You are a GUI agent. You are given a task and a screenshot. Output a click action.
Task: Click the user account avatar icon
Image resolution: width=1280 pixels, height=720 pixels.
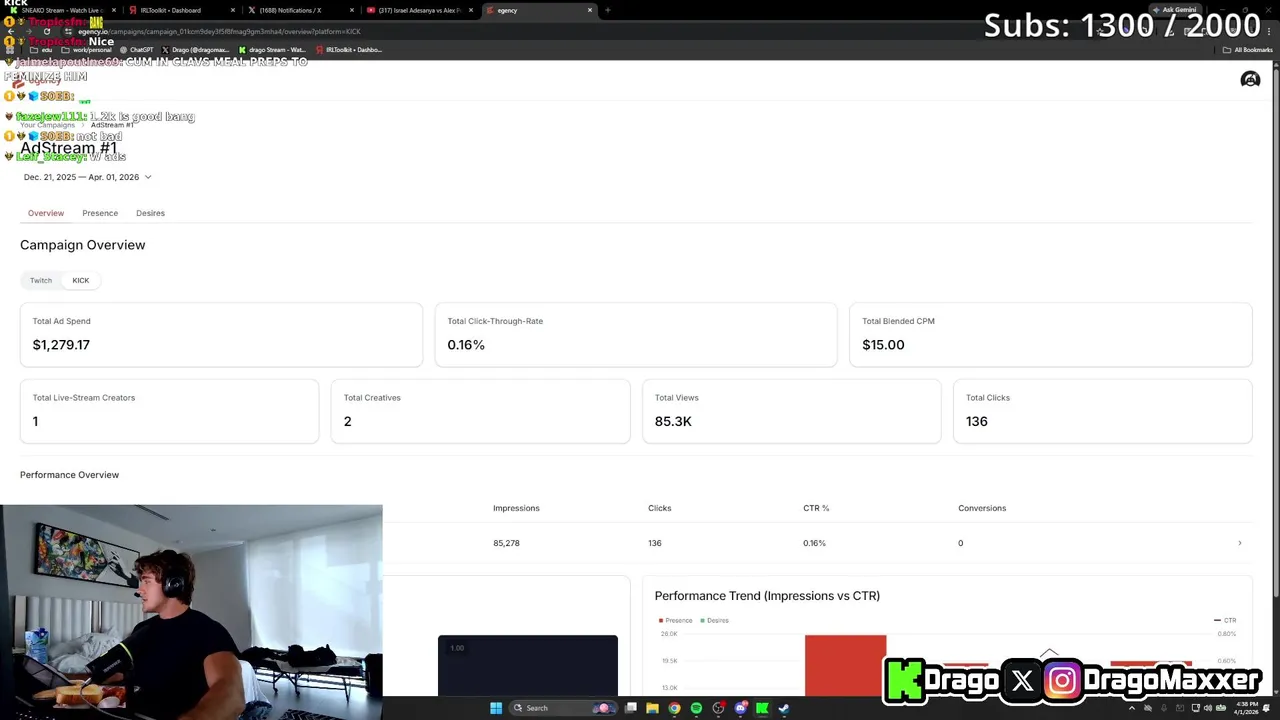1250,79
